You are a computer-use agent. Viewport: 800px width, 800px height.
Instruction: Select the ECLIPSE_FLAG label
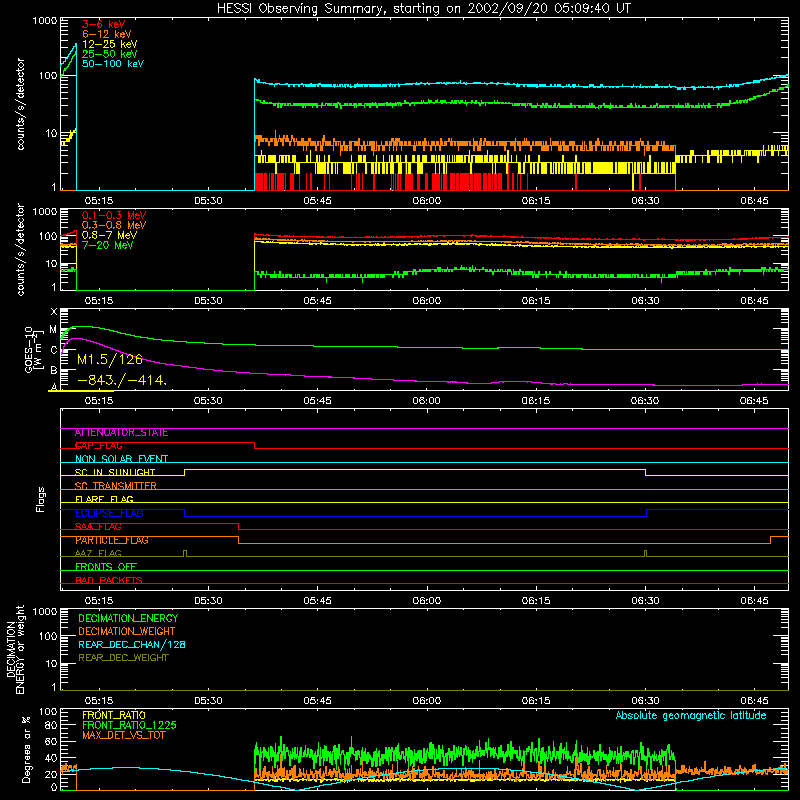109,513
